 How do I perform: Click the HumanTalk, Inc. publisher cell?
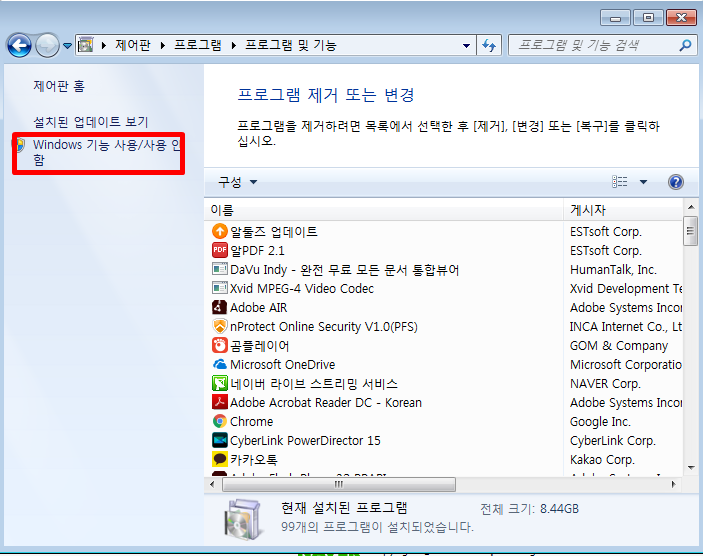(x=613, y=269)
